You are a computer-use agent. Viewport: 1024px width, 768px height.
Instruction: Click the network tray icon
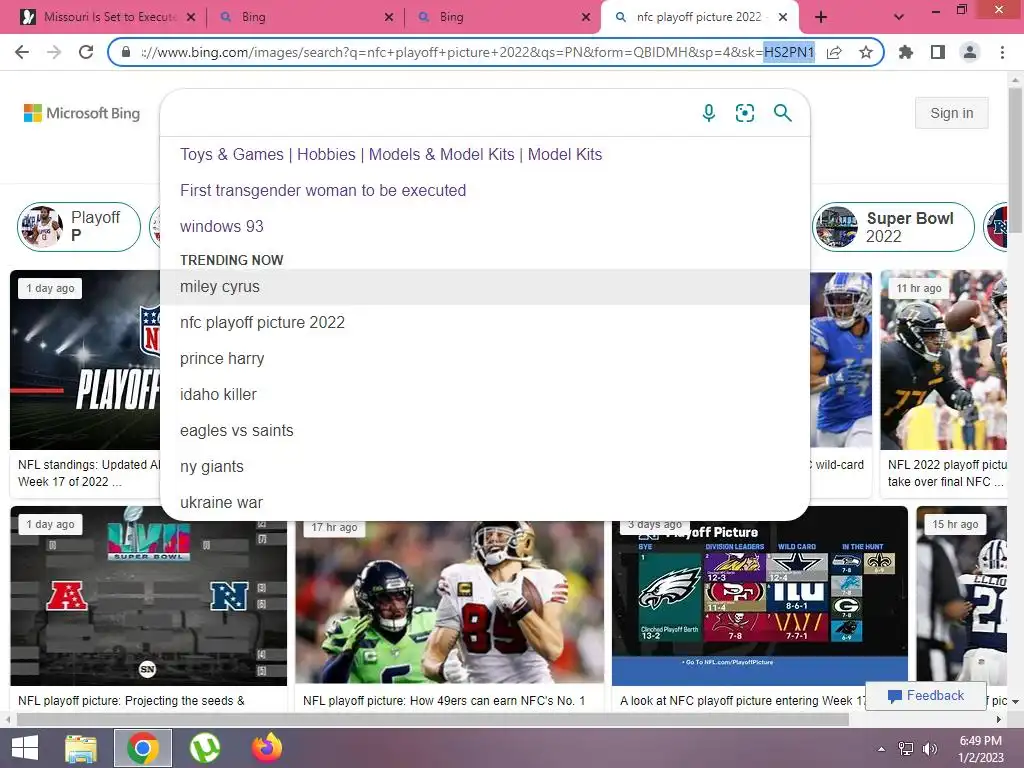tap(906, 749)
